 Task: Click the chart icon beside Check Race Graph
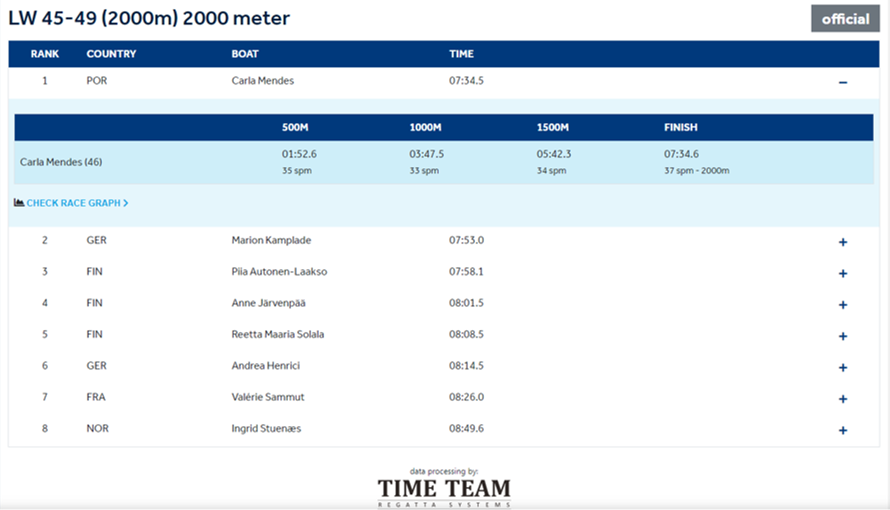pos(19,203)
